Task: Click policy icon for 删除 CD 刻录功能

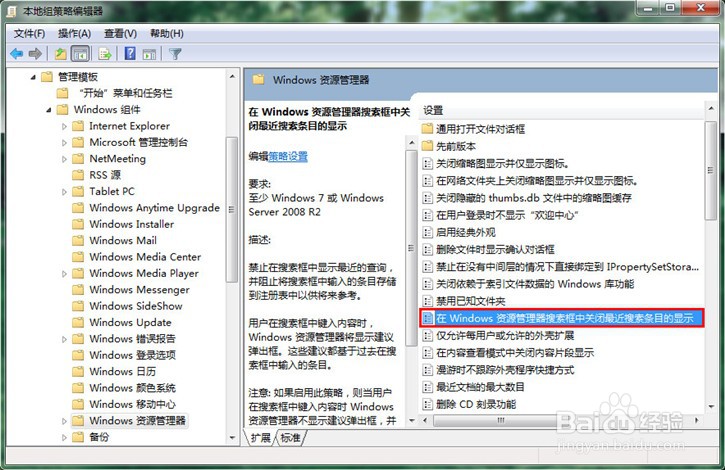Action: tap(428, 404)
